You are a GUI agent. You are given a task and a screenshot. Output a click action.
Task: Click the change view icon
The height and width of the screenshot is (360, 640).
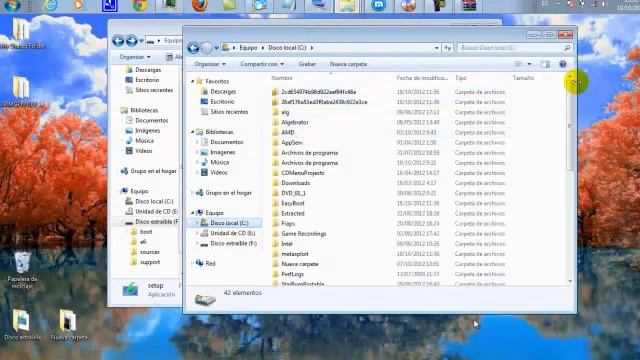click(x=519, y=64)
